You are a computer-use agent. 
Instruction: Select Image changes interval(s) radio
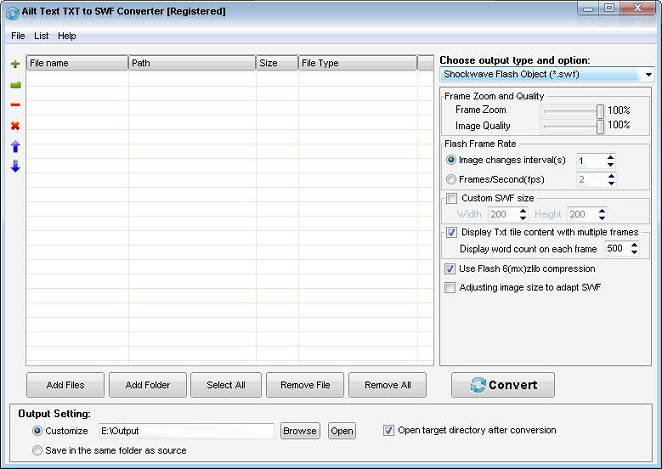[x=451, y=160]
